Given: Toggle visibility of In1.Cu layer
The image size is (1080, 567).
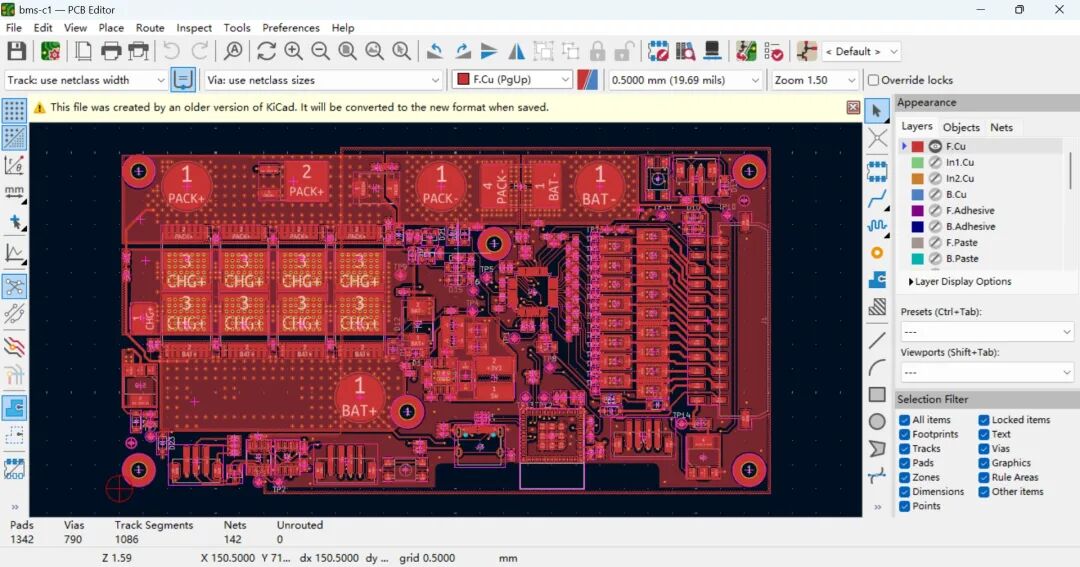Looking at the screenshot, I should 935,163.
